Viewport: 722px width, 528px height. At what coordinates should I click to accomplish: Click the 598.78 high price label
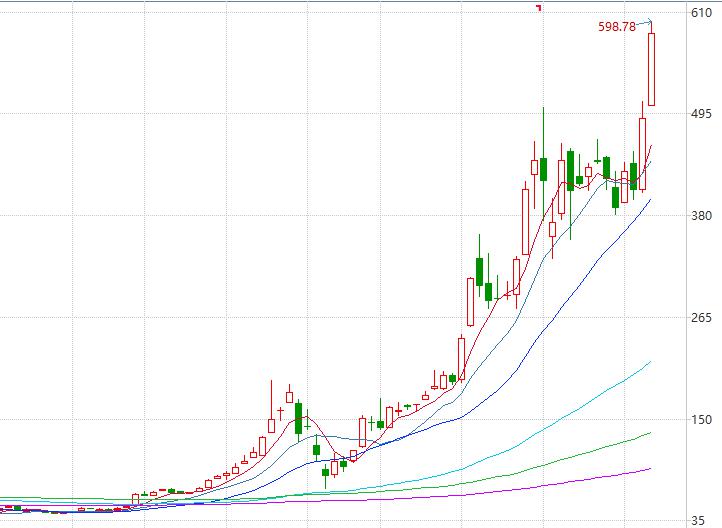point(617,27)
